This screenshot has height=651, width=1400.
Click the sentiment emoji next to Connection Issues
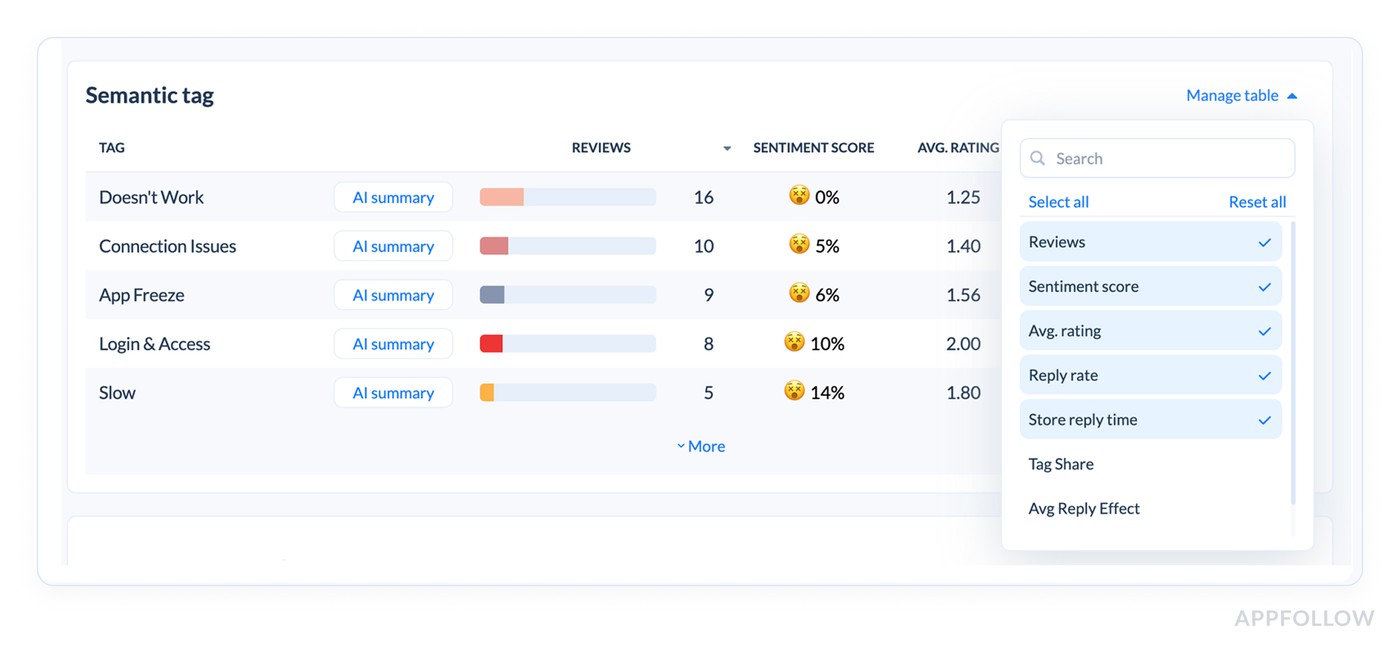point(795,246)
